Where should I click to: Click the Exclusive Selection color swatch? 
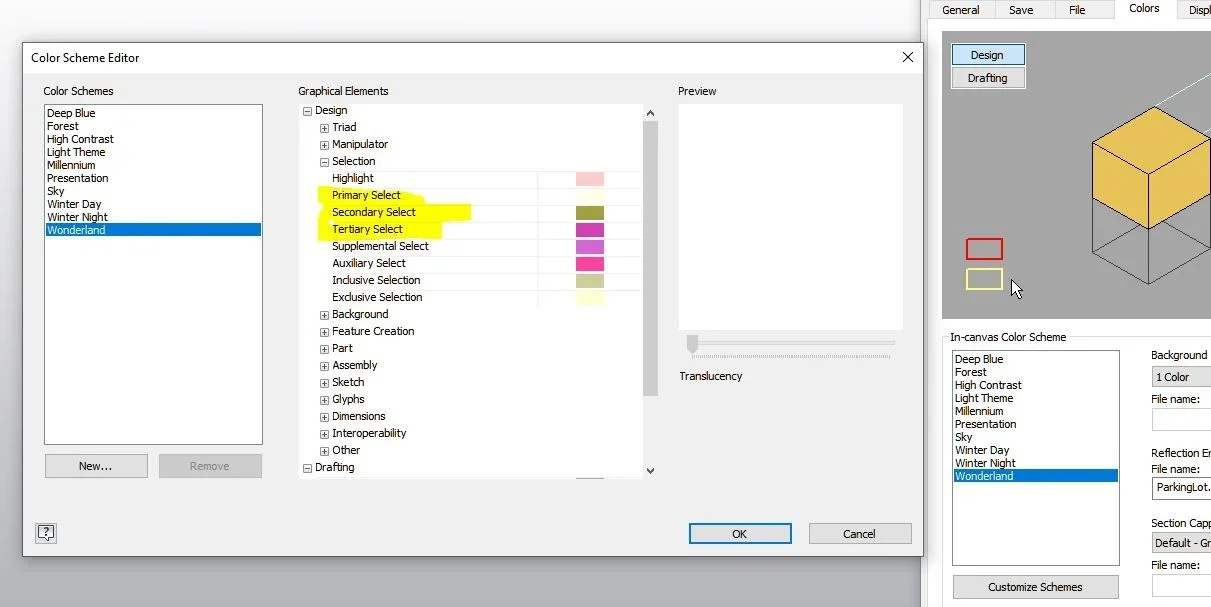pos(590,298)
